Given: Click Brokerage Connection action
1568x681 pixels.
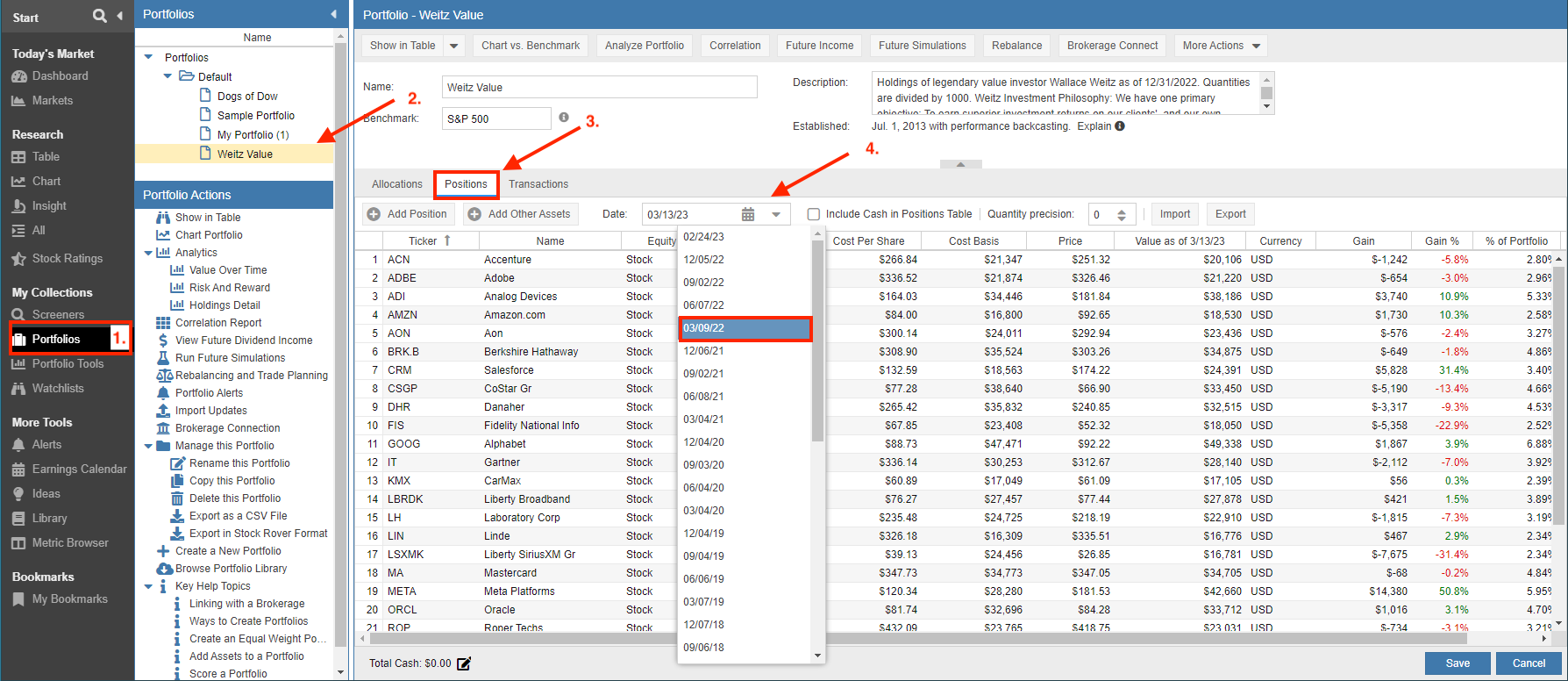Looking at the screenshot, I should 227,428.
